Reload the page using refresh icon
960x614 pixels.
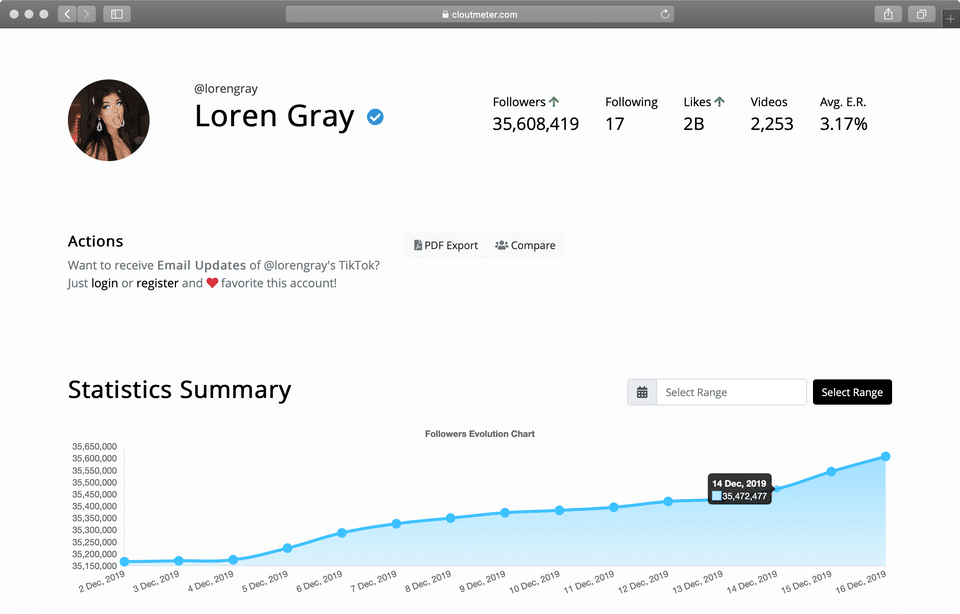click(665, 14)
